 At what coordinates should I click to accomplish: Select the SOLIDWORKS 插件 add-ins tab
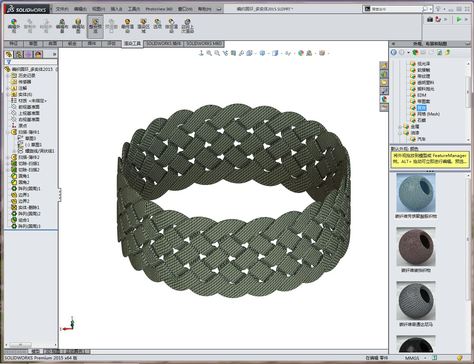click(164, 44)
